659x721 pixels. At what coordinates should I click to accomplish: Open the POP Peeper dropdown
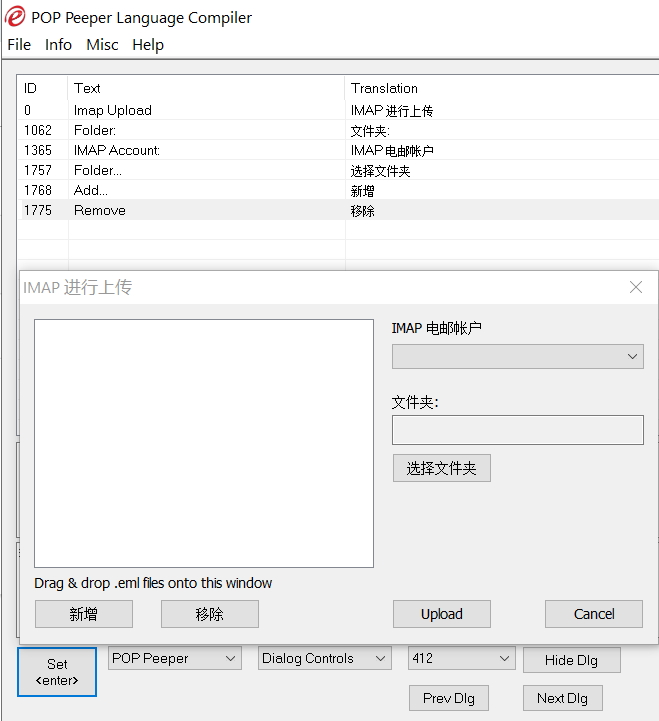click(175, 658)
